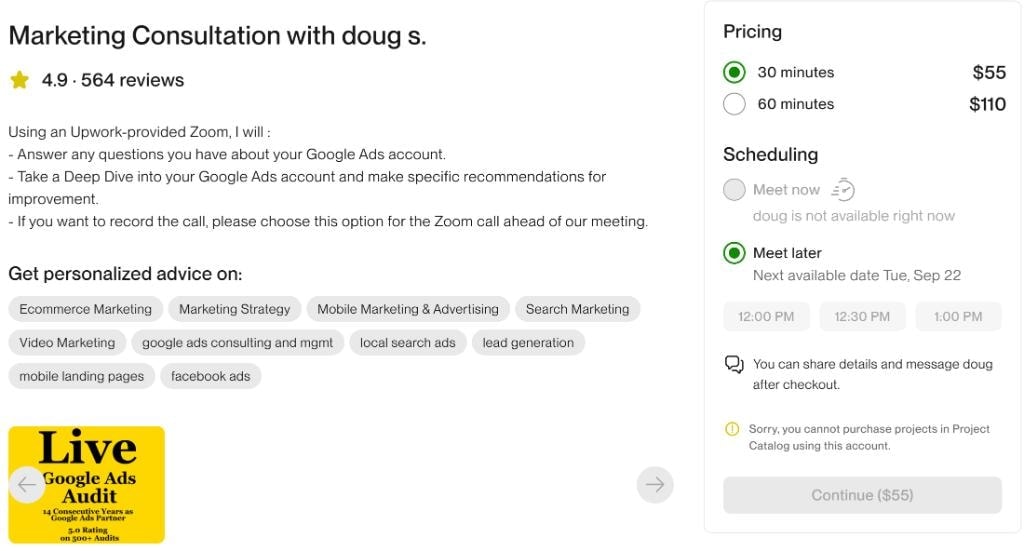Click the Scheduling heading
The height and width of the screenshot is (551, 1024).
pyautogui.click(x=771, y=154)
